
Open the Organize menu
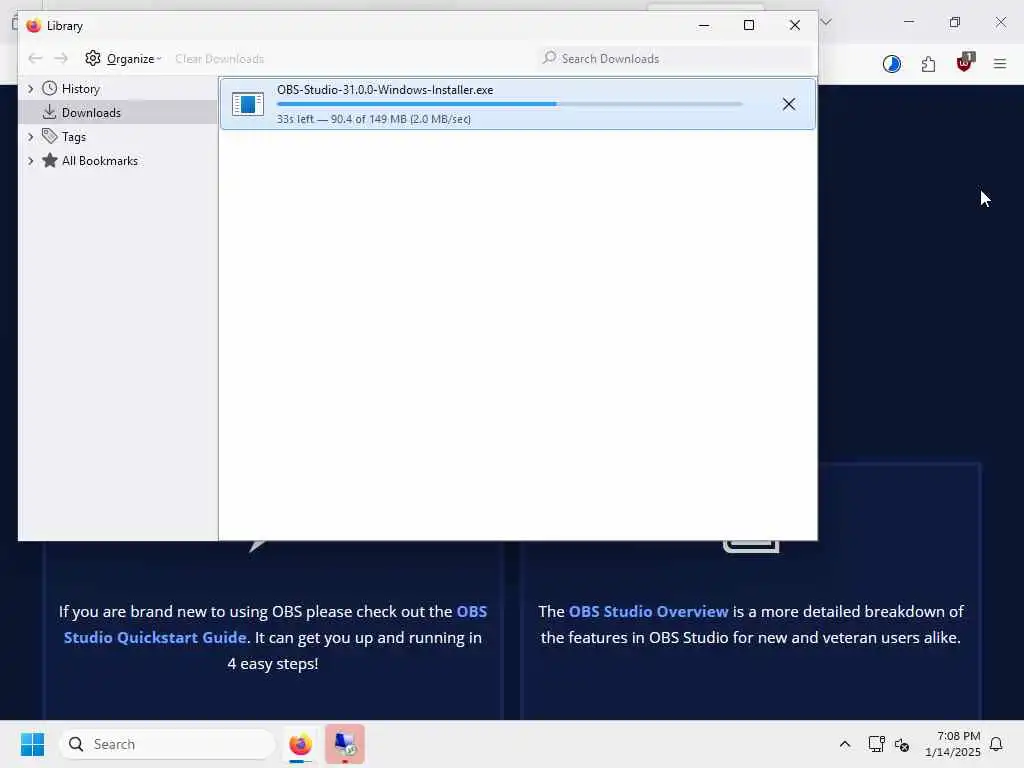click(123, 59)
